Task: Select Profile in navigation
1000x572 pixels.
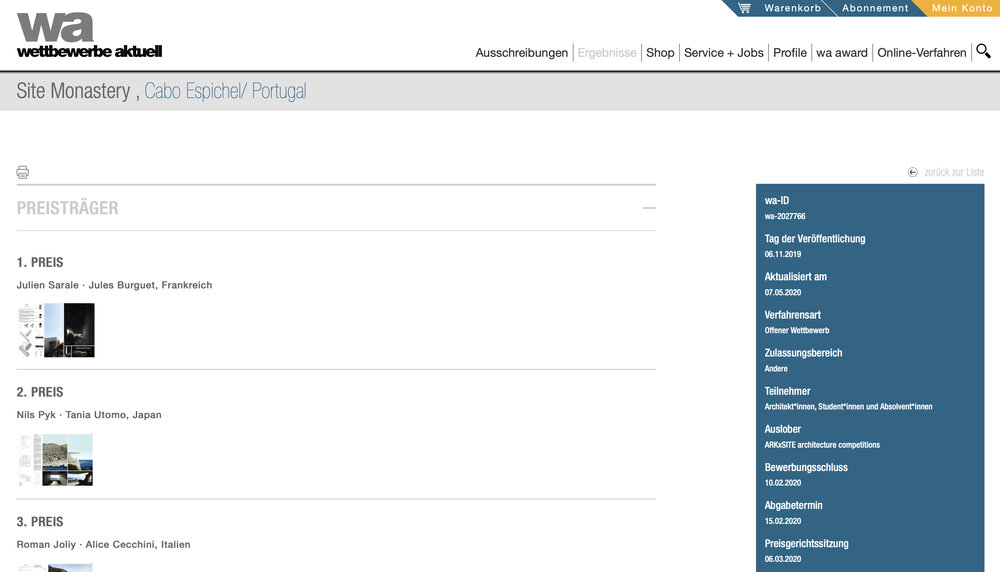Action: [789, 53]
